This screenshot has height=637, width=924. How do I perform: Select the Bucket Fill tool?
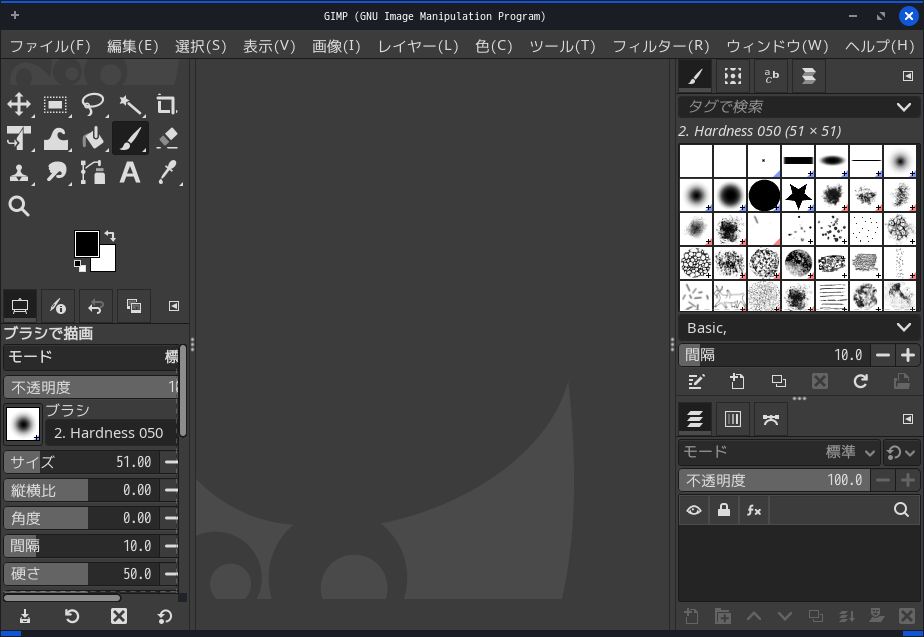[x=93, y=138]
